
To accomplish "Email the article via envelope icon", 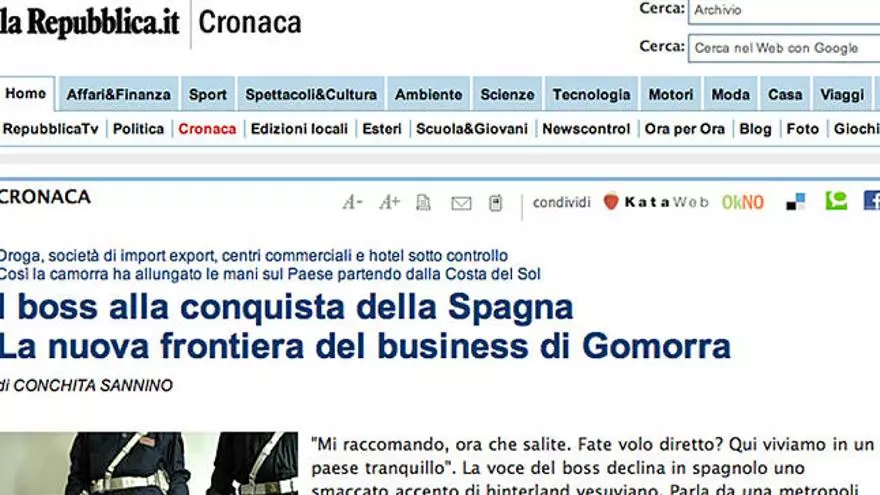I will 461,203.
